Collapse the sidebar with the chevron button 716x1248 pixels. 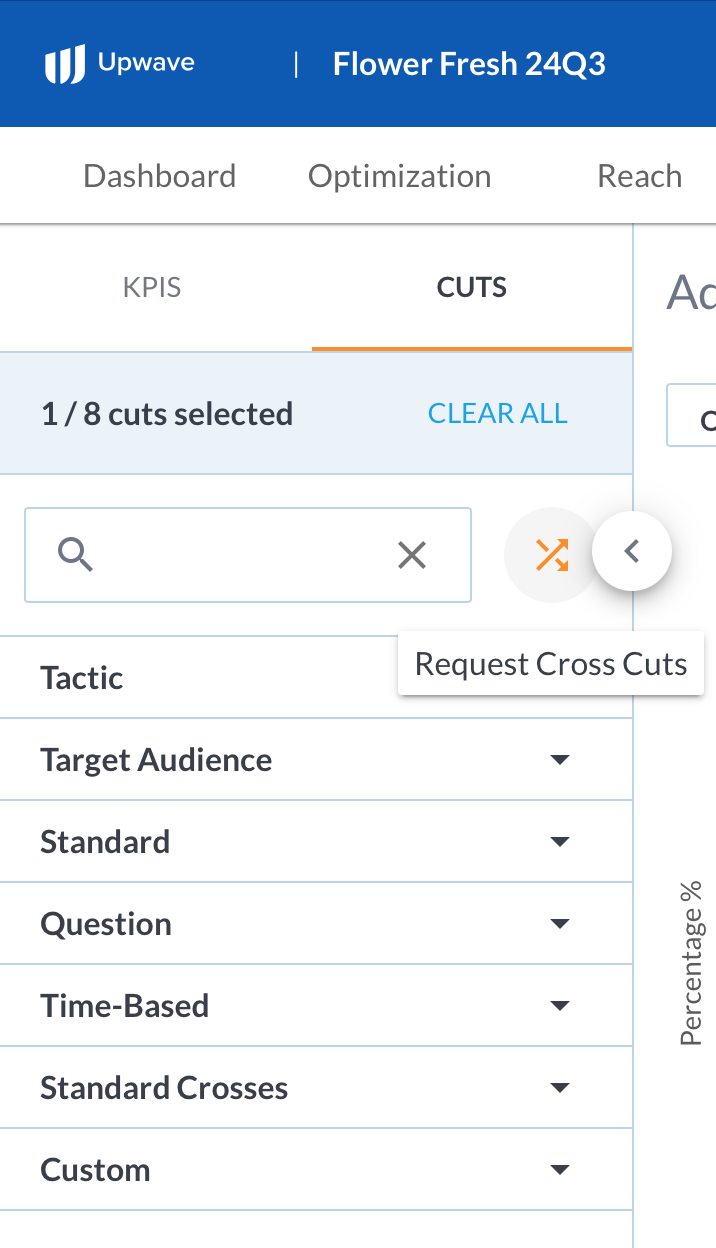point(632,551)
